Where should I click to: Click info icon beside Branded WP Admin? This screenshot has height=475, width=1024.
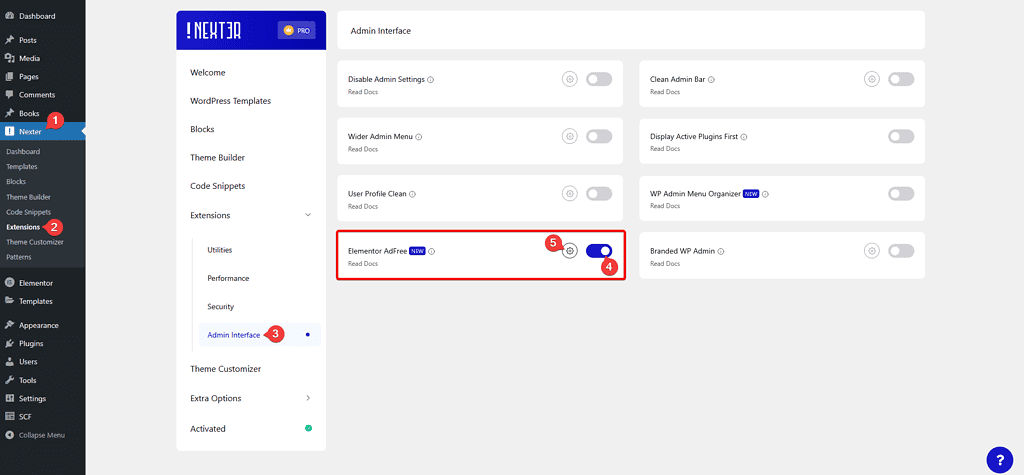tap(721, 251)
